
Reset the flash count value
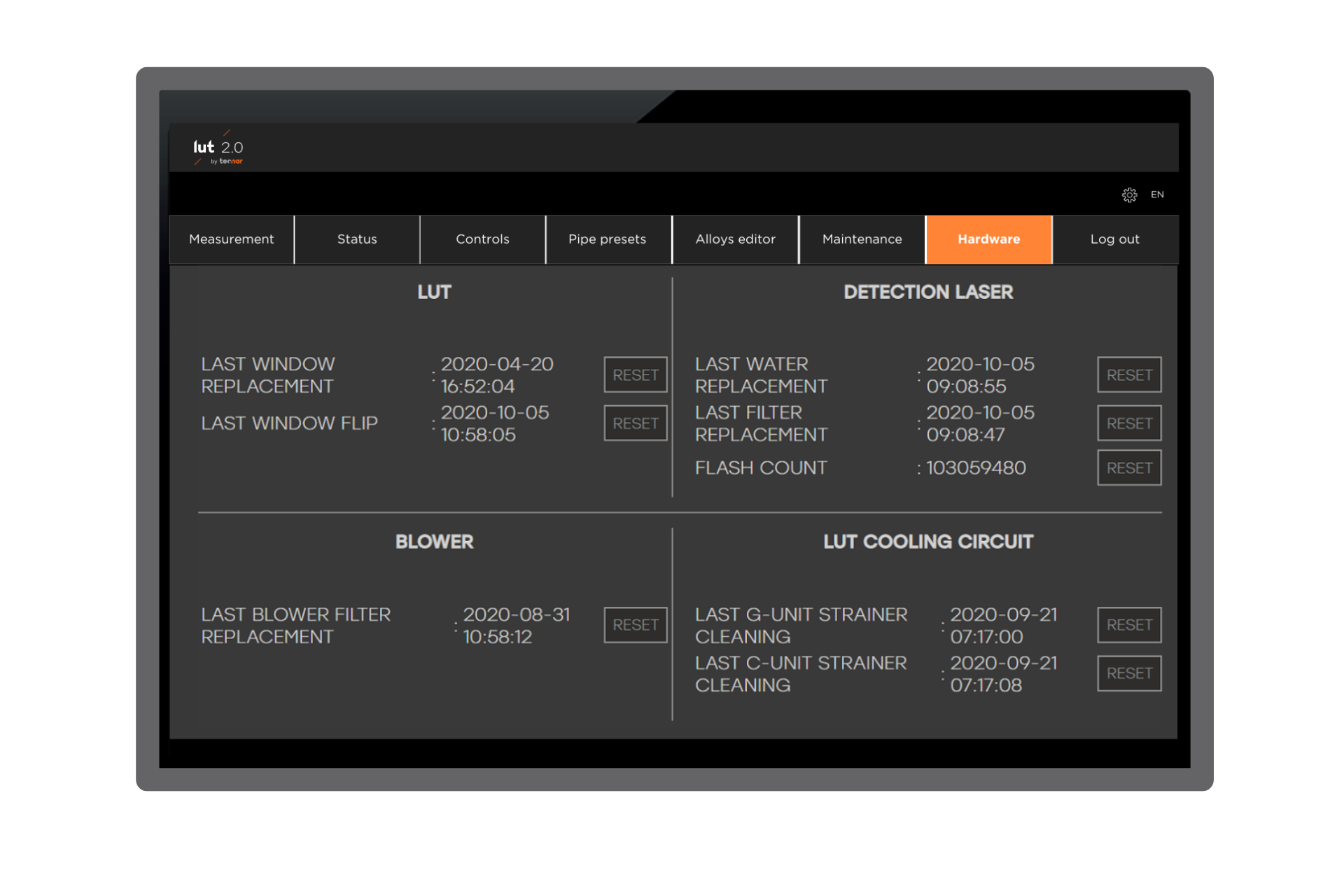(1128, 468)
